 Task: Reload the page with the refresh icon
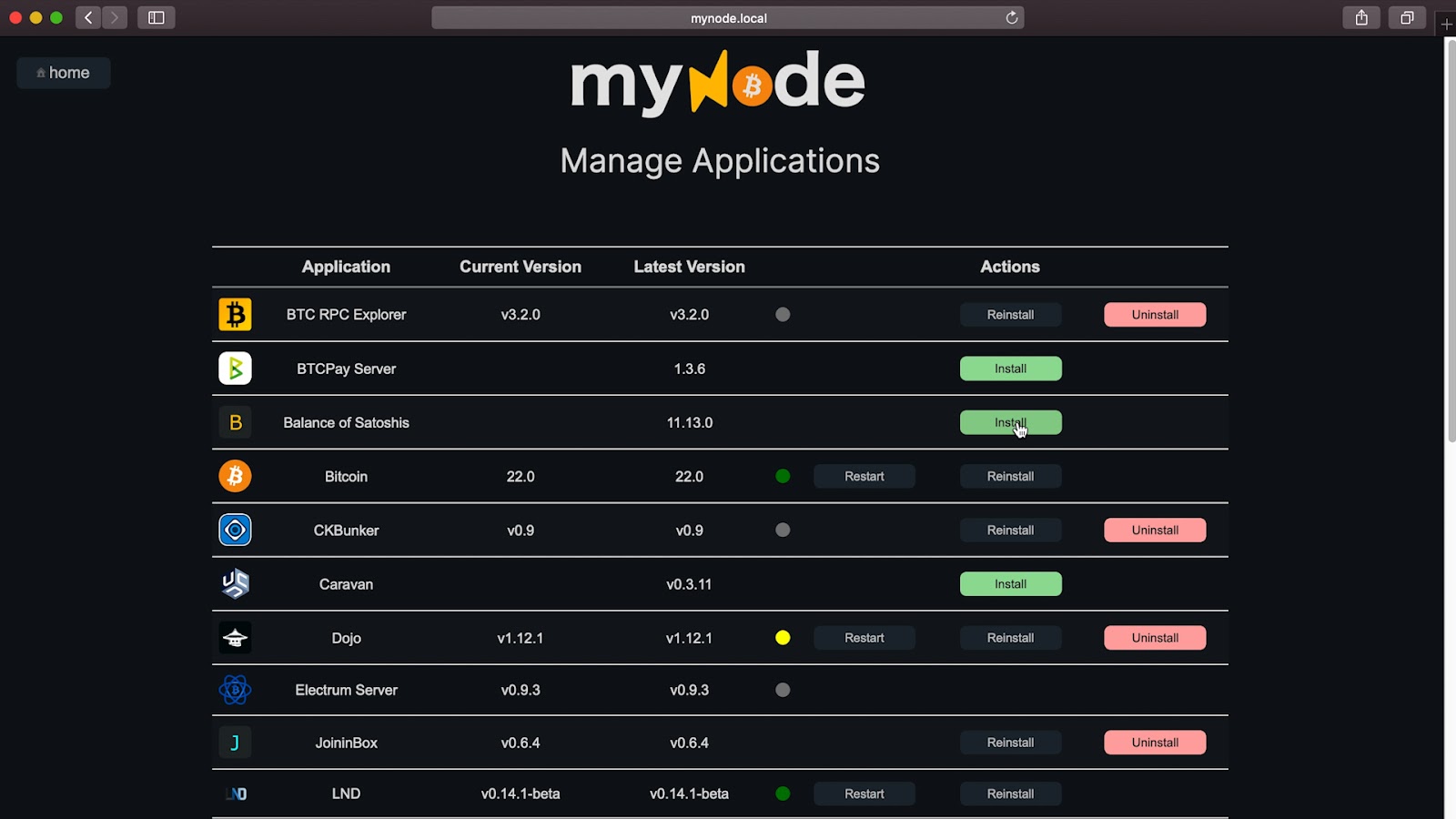pos(1011,18)
